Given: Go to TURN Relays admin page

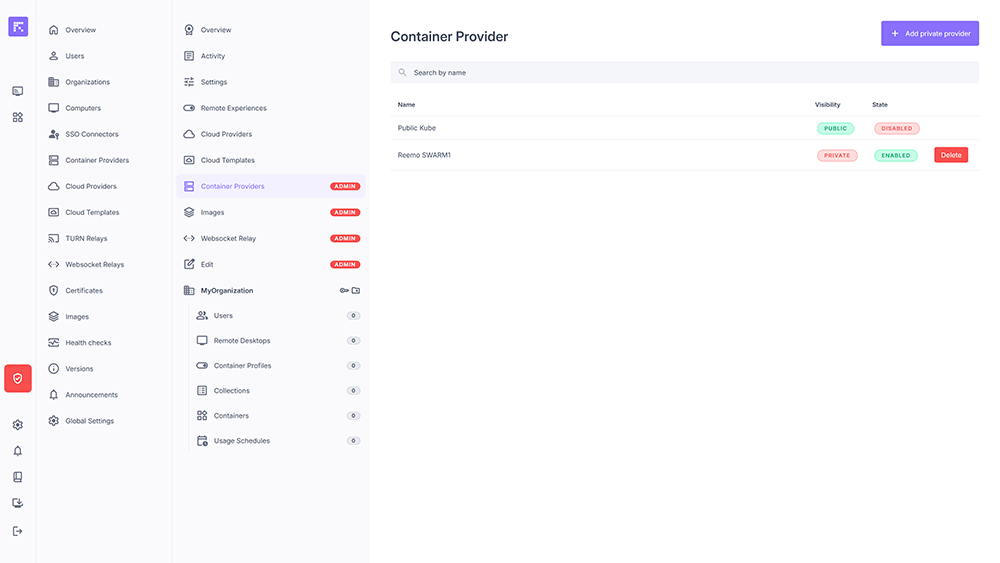Looking at the screenshot, I should click(x=86, y=239).
